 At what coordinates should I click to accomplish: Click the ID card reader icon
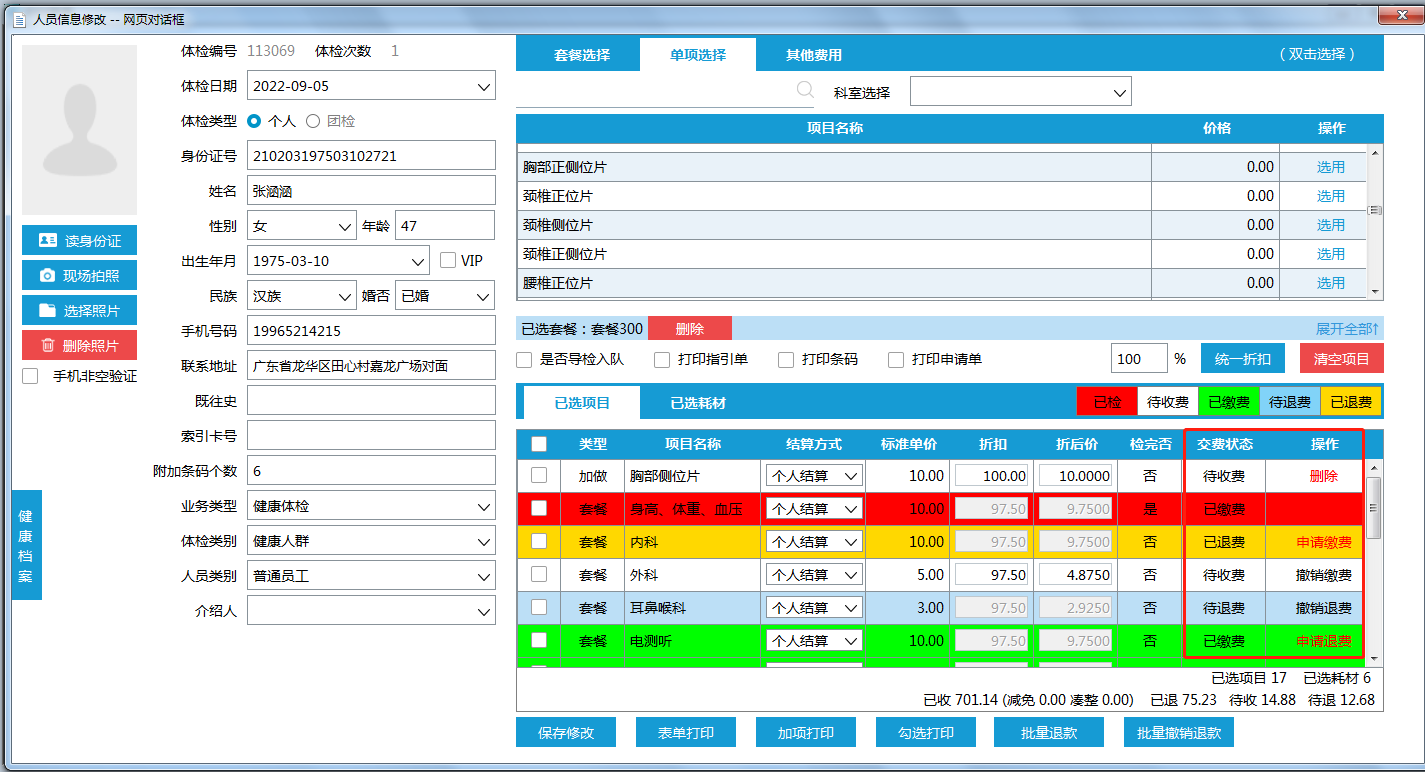point(47,240)
